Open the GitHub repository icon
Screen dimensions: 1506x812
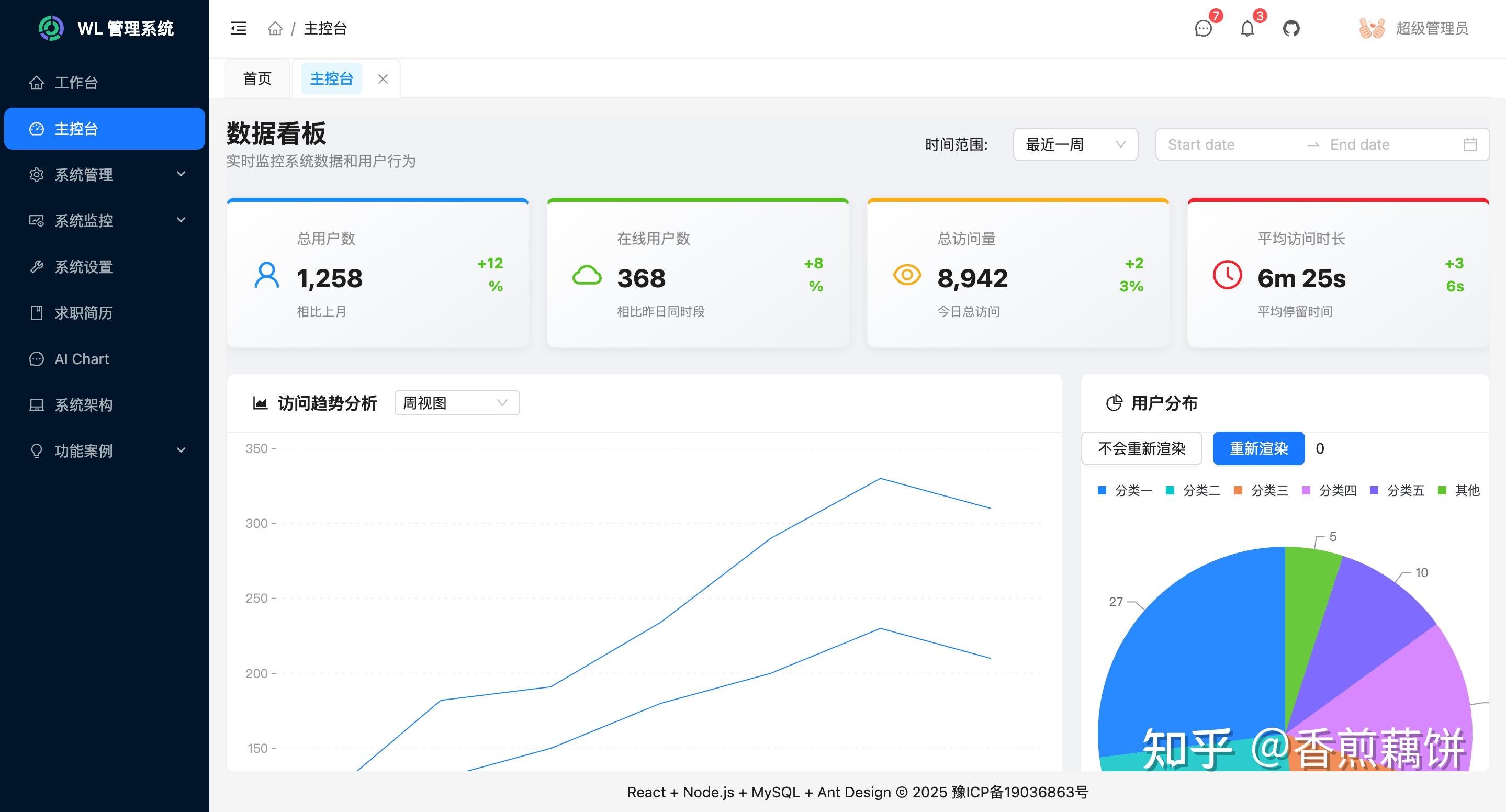click(x=1291, y=29)
